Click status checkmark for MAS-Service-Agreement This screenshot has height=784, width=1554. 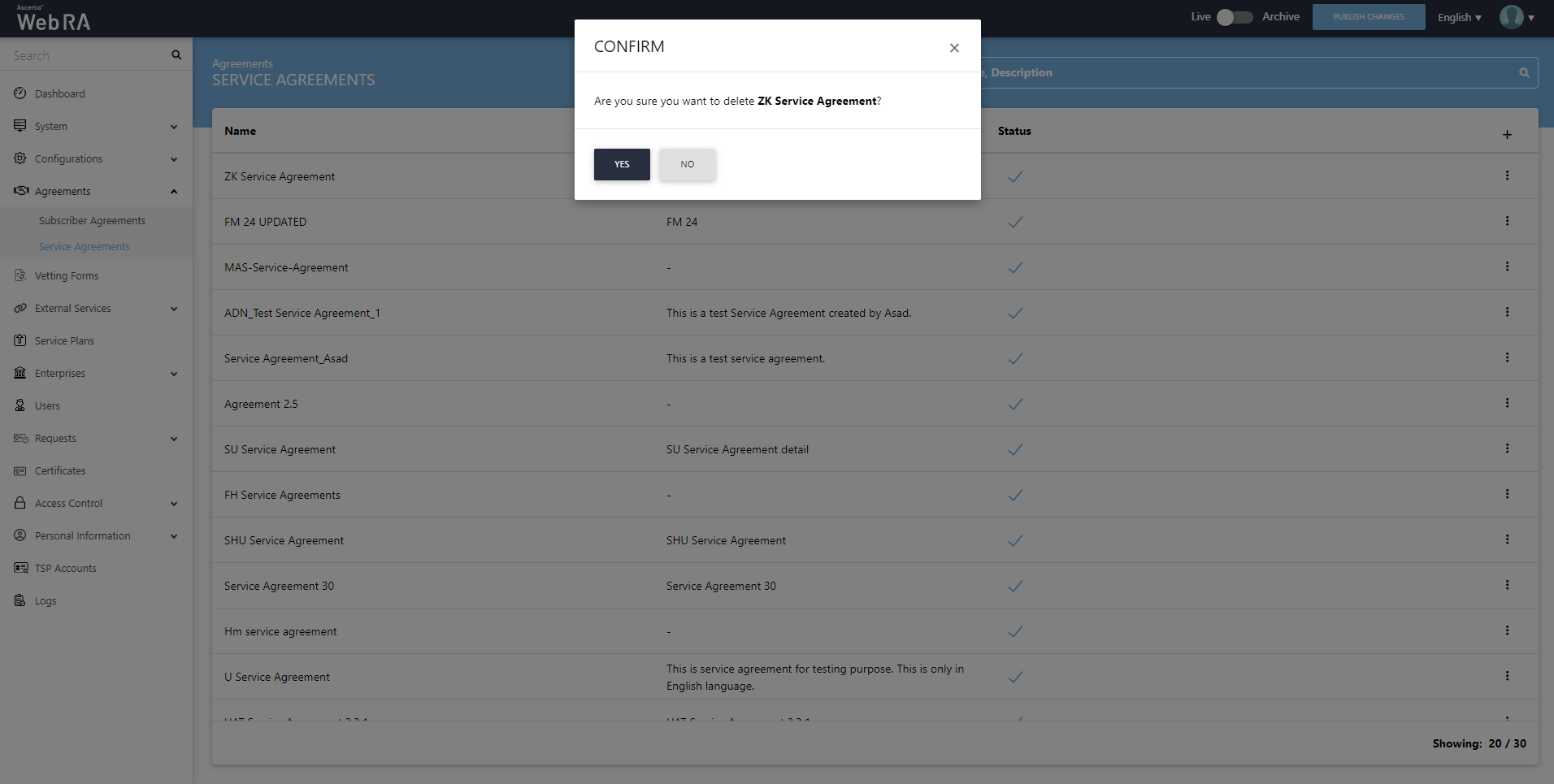tap(1015, 267)
